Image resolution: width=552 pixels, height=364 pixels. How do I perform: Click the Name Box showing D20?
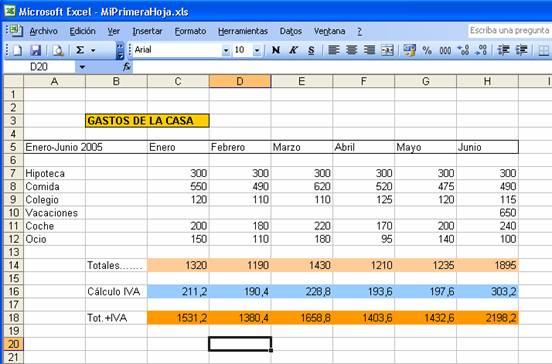click(39, 67)
